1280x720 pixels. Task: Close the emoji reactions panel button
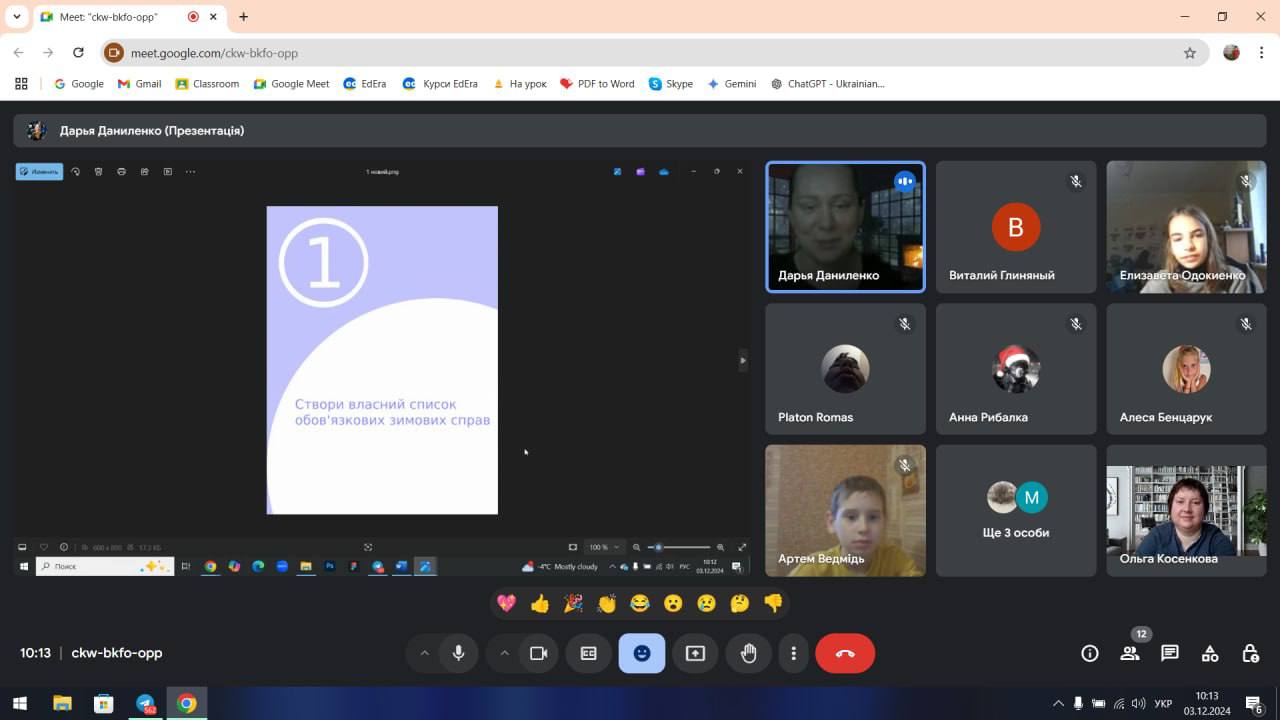pyautogui.click(x=641, y=653)
